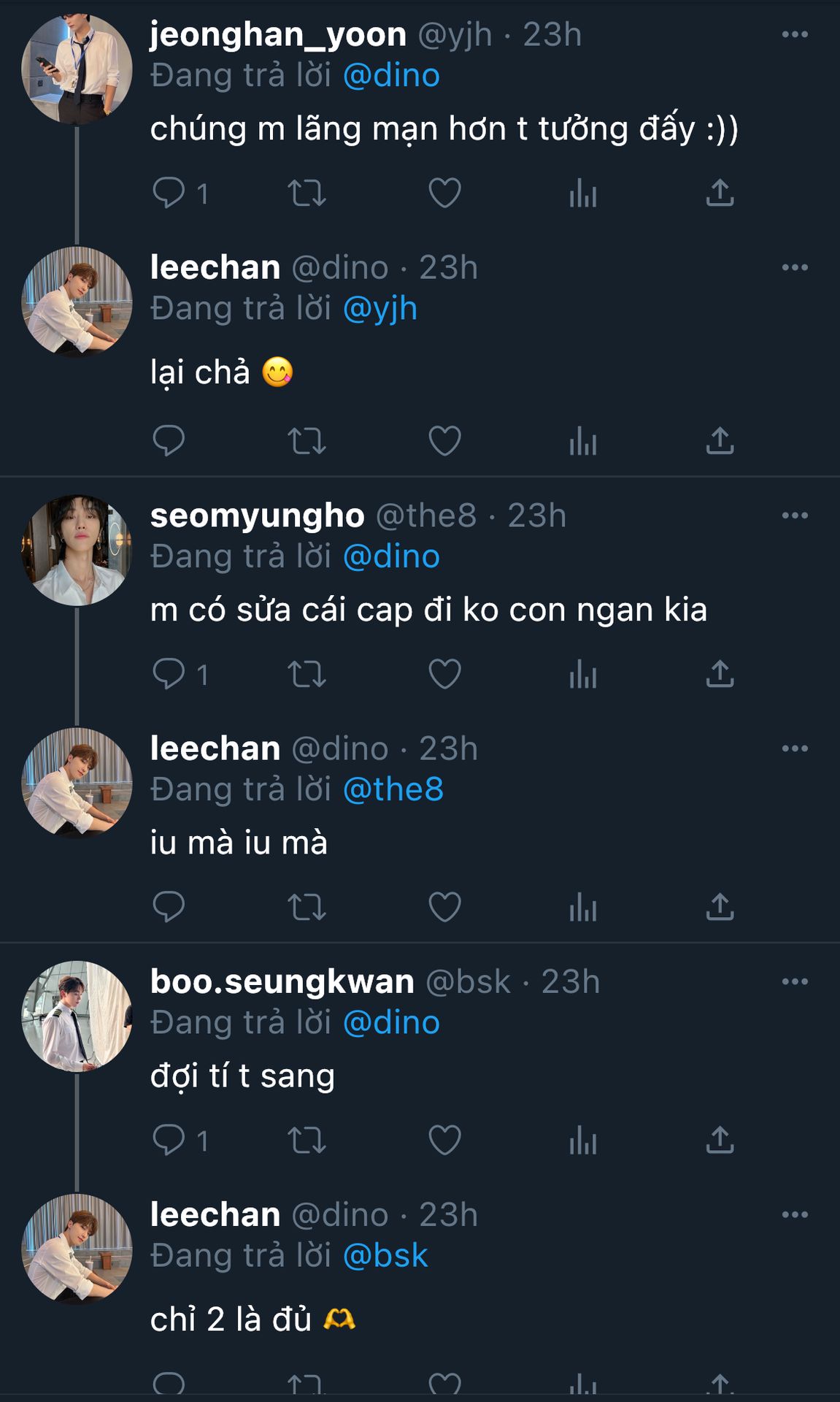Share jeonghan_yoon's tweet
The width and height of the screenshot is (840, 1402).
pos(720,194)
